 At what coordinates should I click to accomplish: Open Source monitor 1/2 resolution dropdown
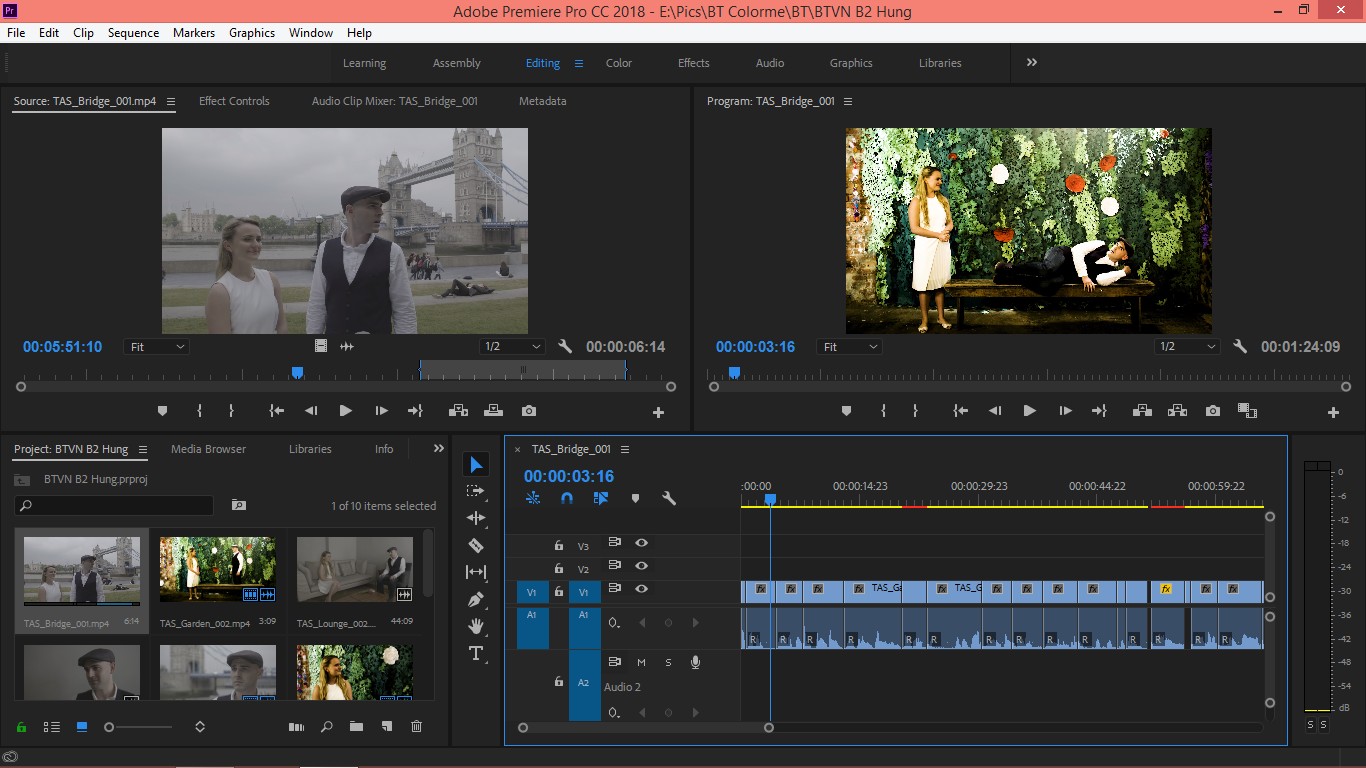[x=511, y=347]
